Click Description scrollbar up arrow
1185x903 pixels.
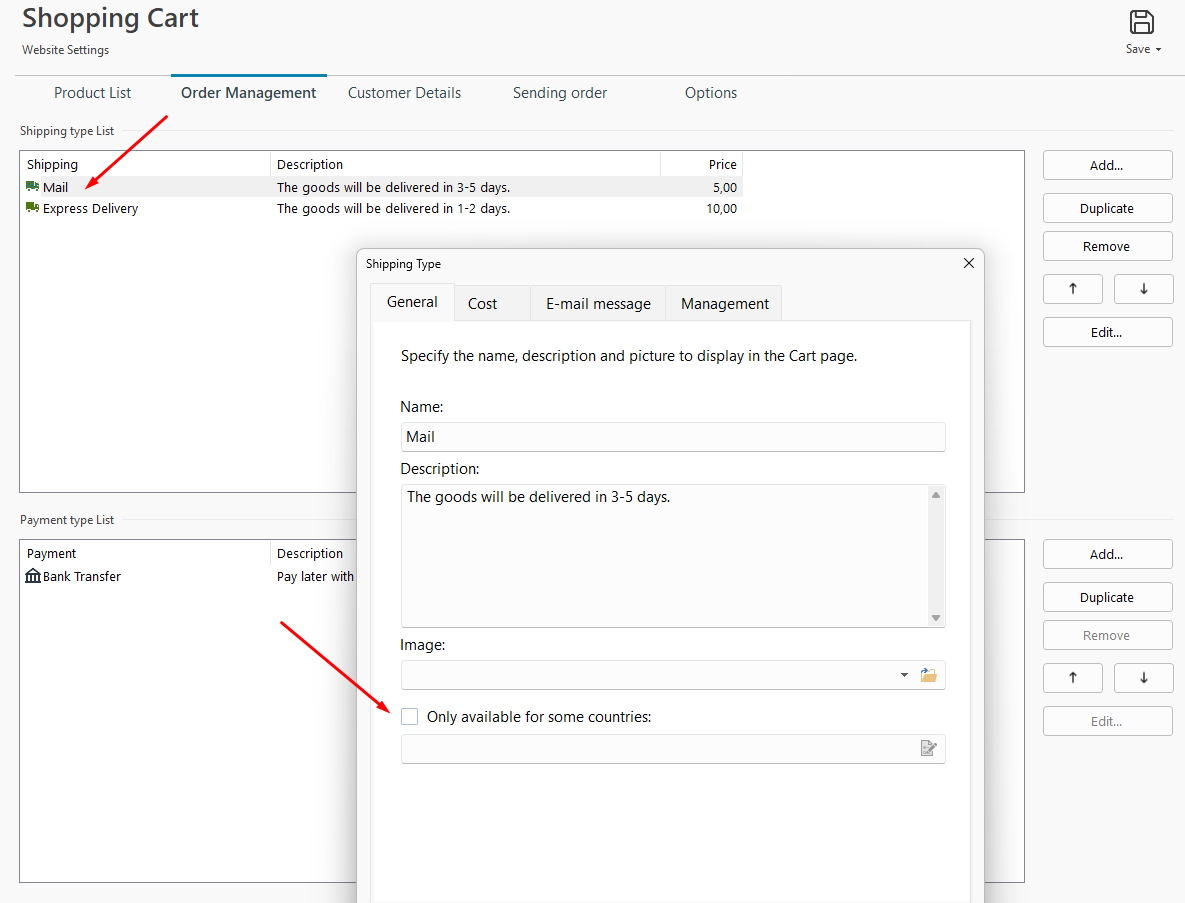tap(936, 495)
